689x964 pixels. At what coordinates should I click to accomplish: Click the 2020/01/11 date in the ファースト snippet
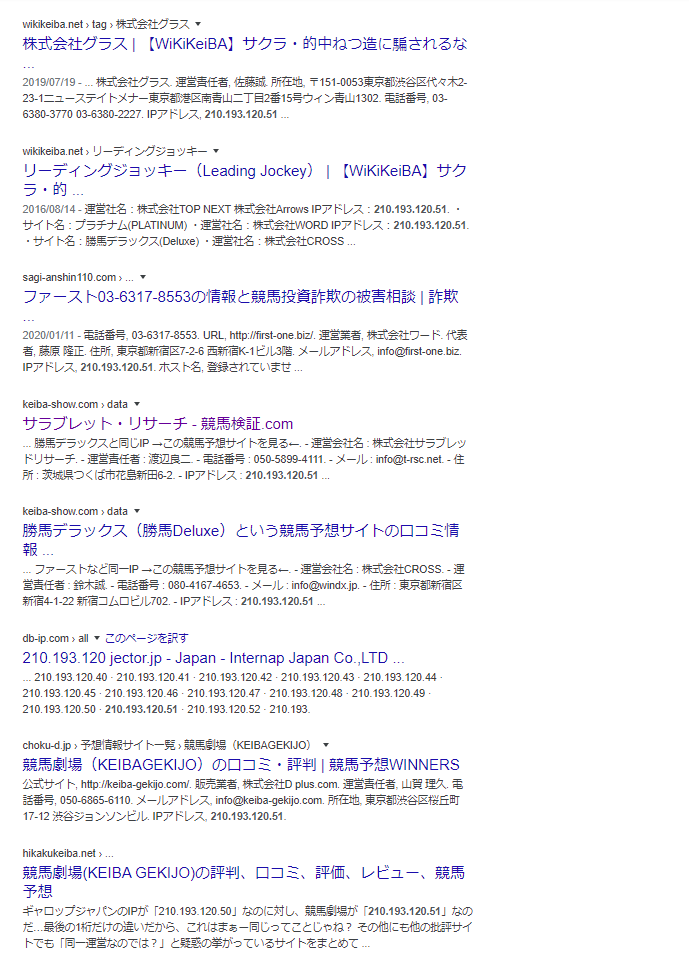click(49, 336)
